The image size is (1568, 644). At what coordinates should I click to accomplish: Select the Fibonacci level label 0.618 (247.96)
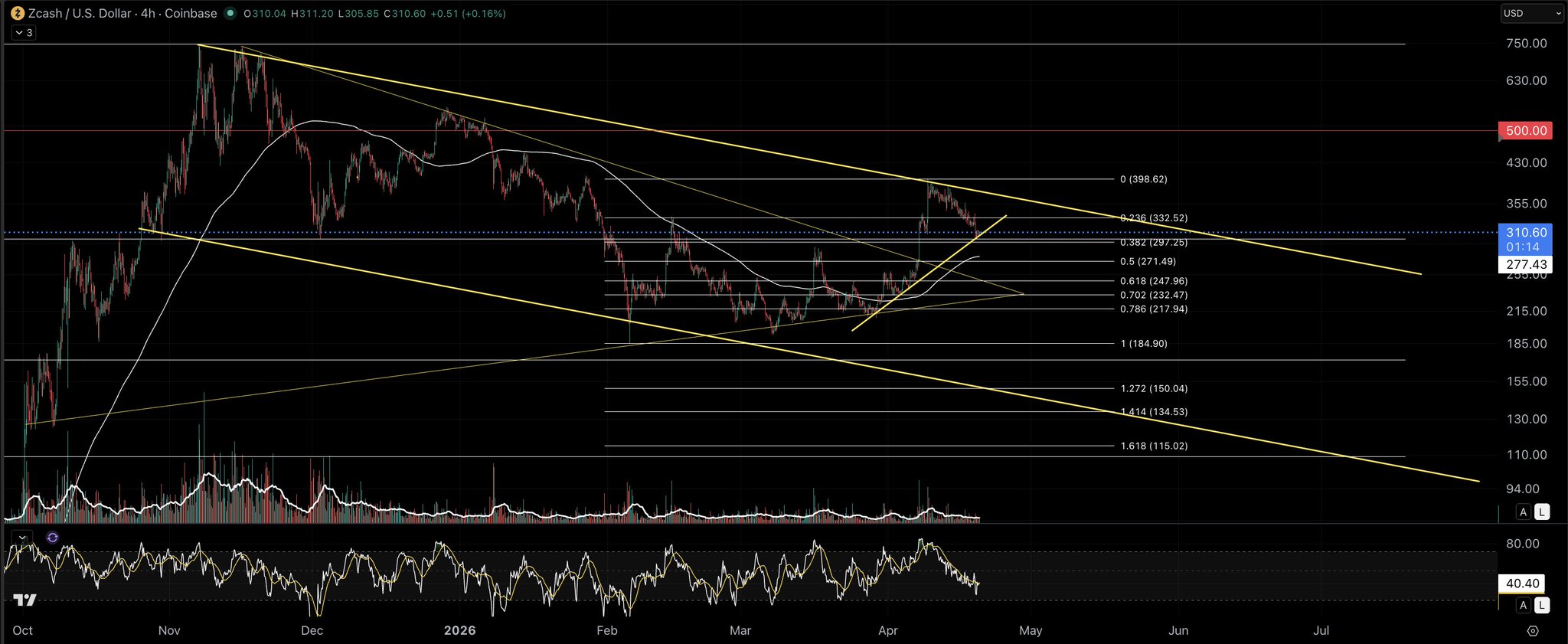point(1154,281)
